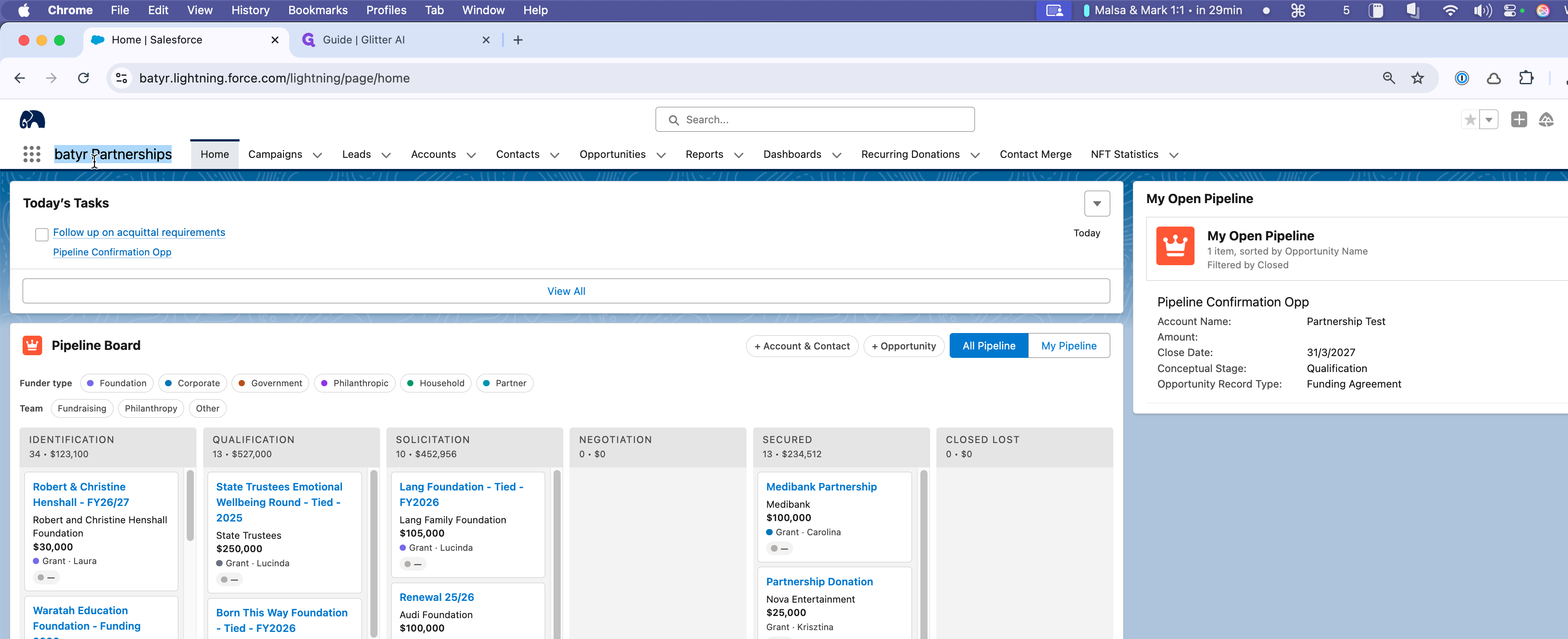Screen dimensions: 1568x639
Task: Click the My Open Pipeline crown icon
Action: click(x=1175, y=246)
